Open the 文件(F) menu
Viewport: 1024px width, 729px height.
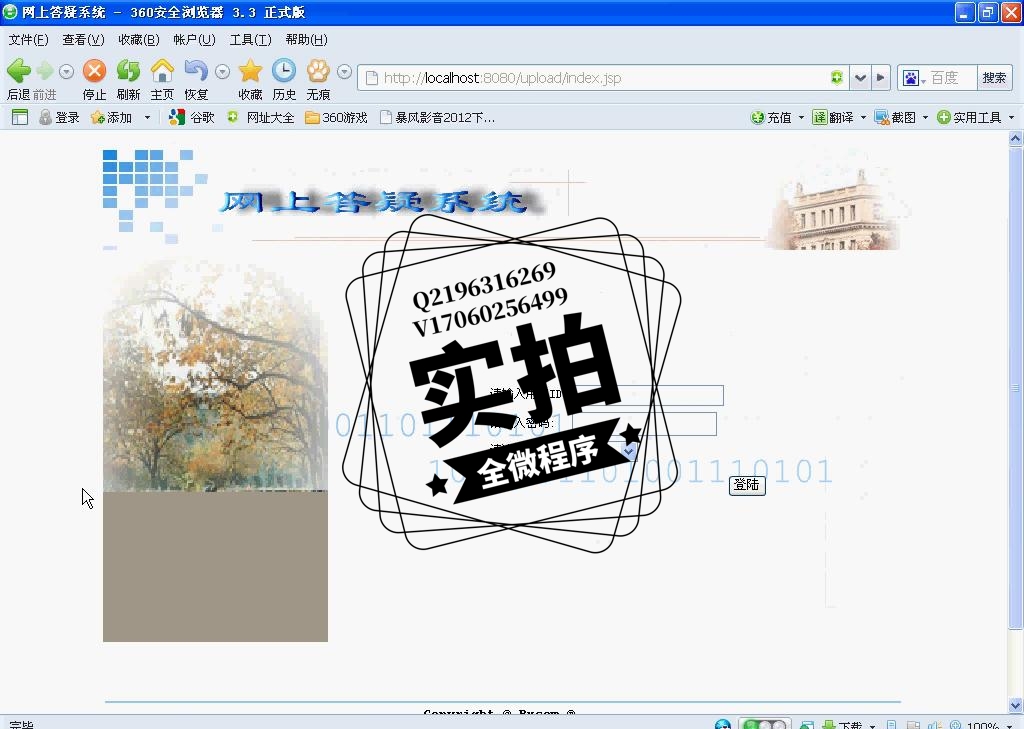point(28,40)
